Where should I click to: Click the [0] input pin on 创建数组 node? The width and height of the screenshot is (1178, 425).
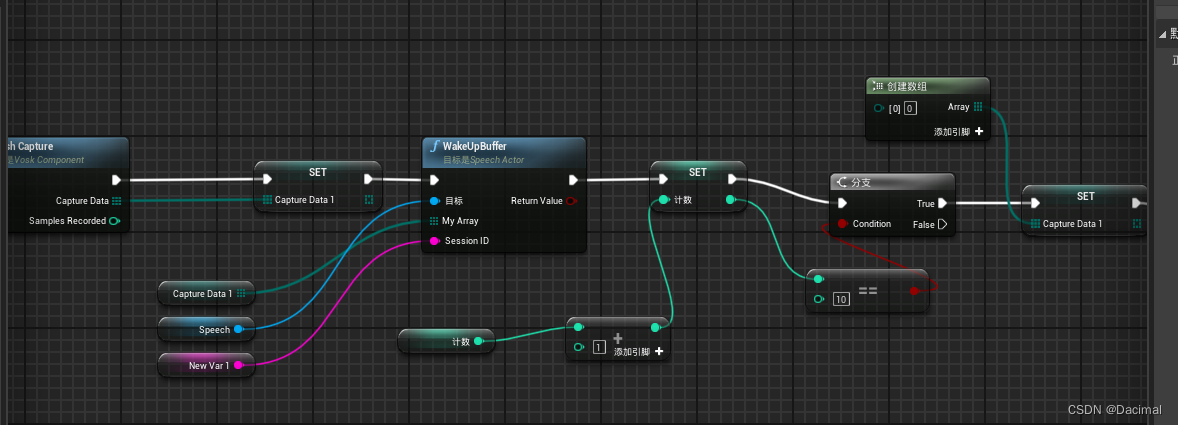(879, 108)
